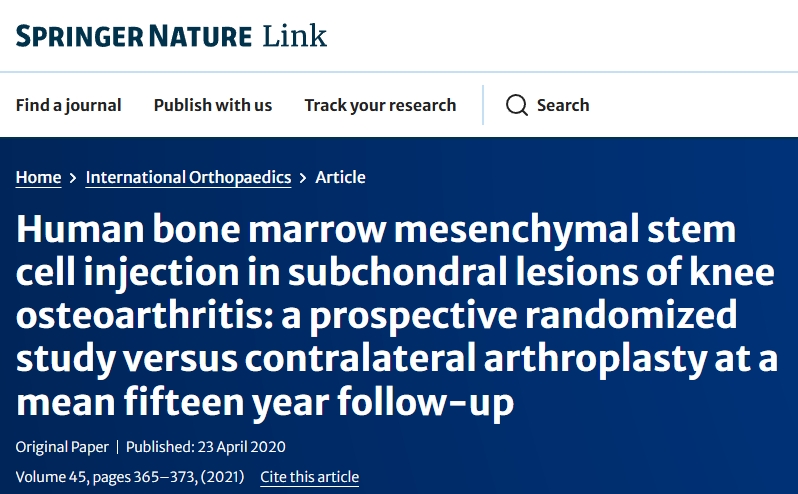This screenshot has width=798, height=494.
Task: Go to the Home breadcrumb link
Action: point(38,178)
